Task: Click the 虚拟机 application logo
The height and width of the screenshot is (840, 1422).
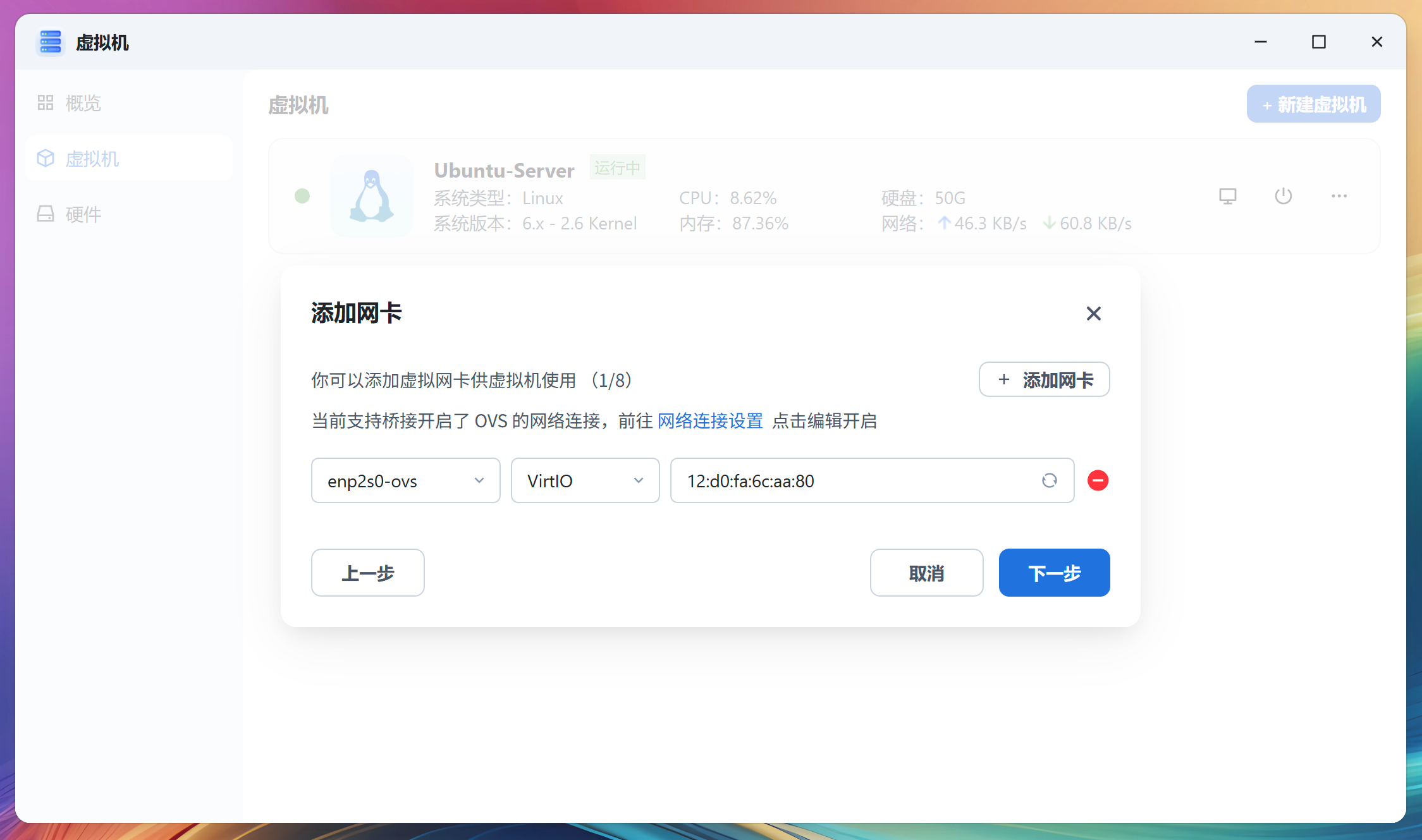Action: (50, 42)
